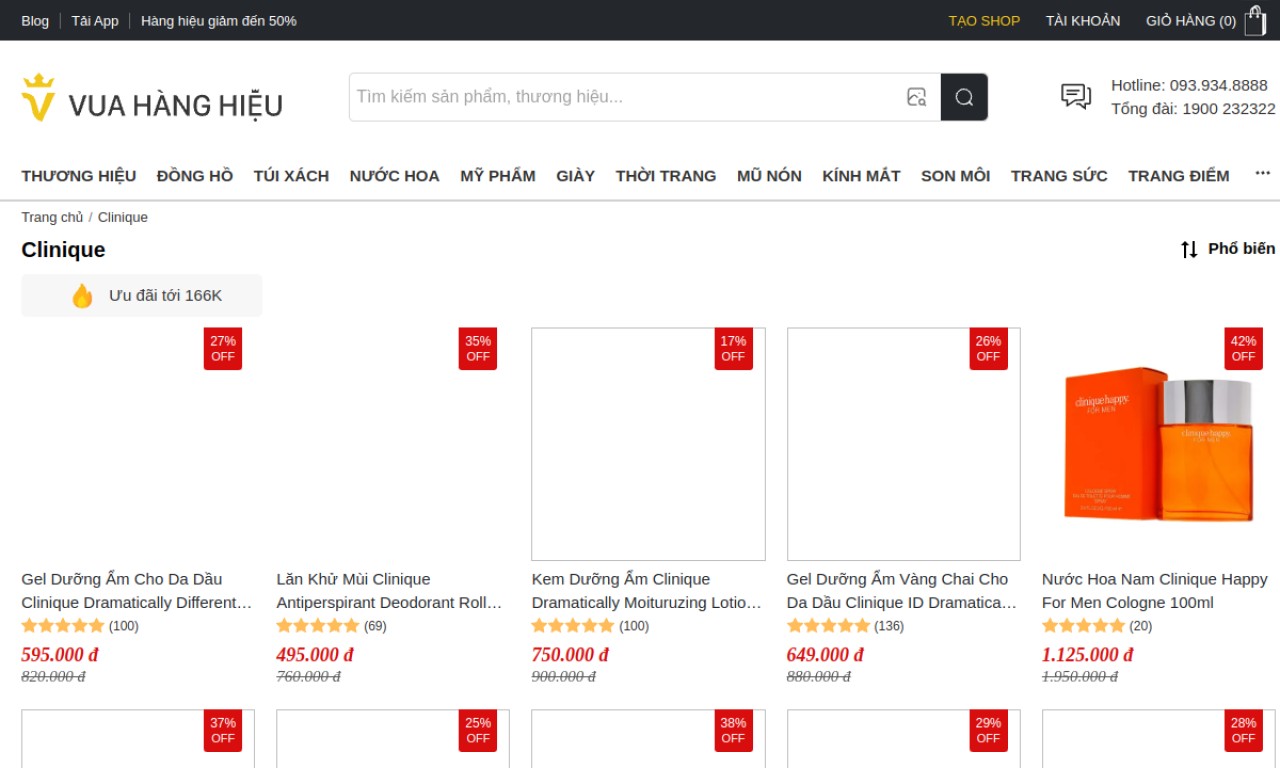Click the 750.000 đ price
The width and height of the screenshot is (1280, 768).
(x=570, y=655)
